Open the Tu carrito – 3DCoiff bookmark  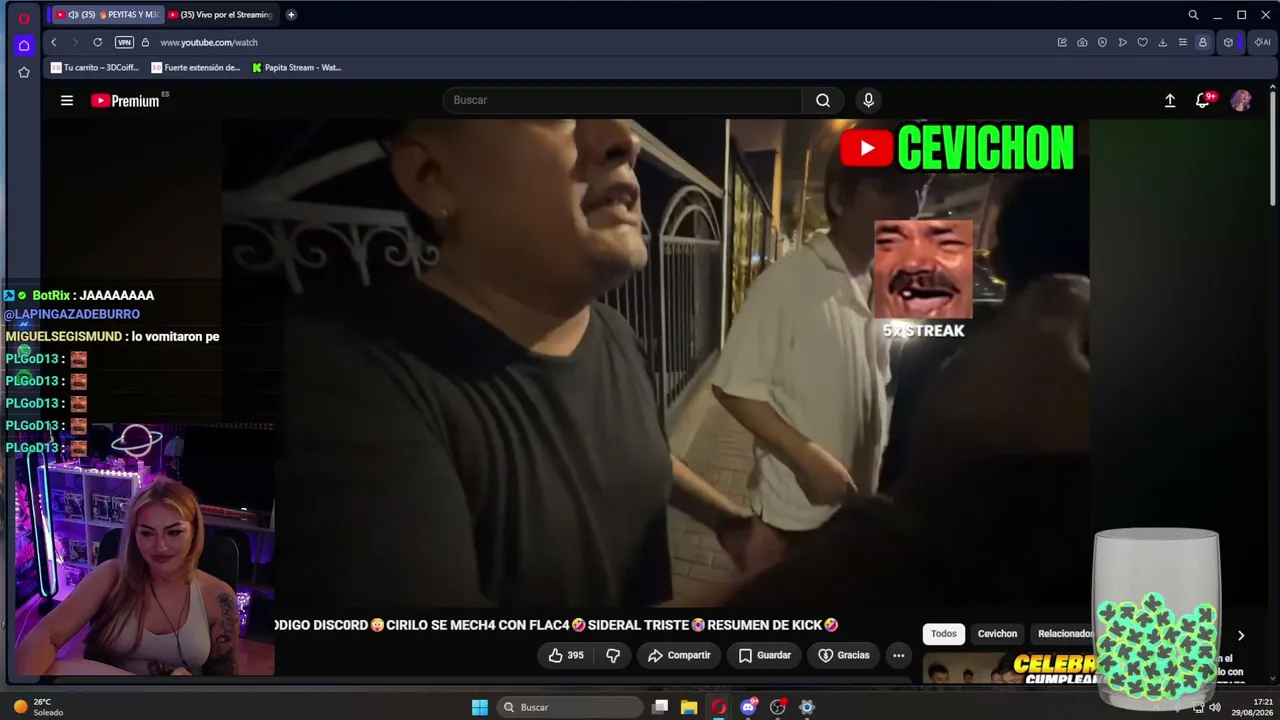(95, 68)
